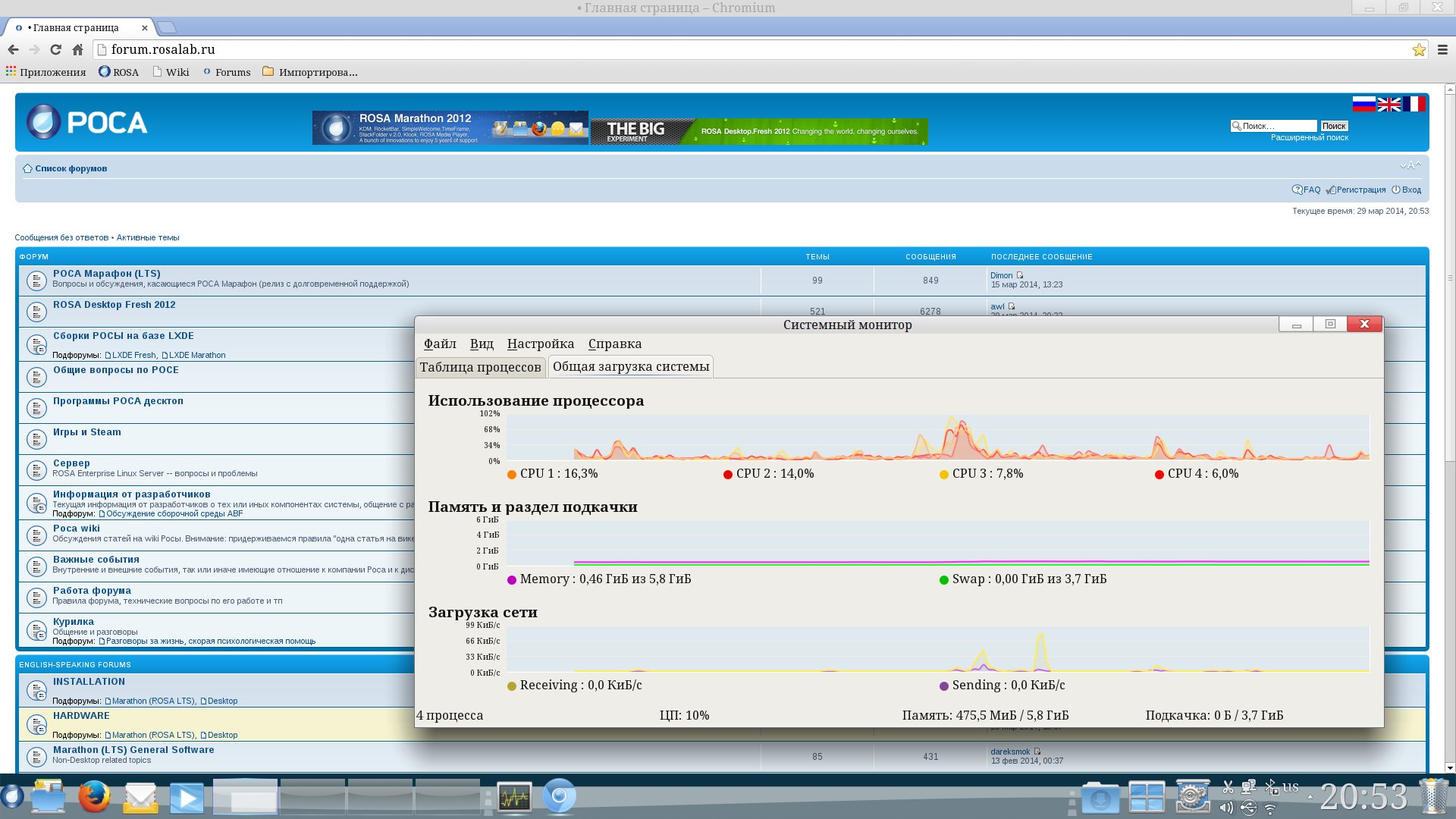Open the РОСА Марафон (LTS) forum link
The width and height of the screenshot is (1456, 819).
(x=106, y=274)
